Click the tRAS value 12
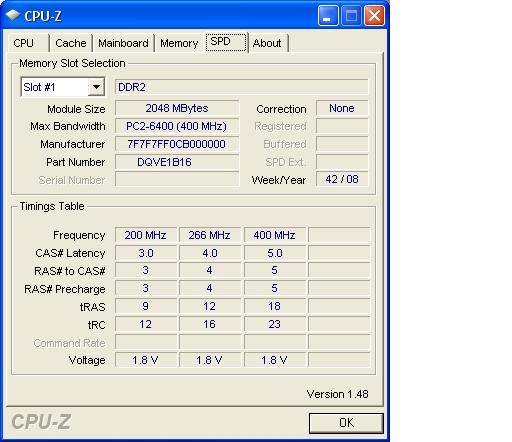This screenshot has width=512, height=442. [x=210, y=306]
